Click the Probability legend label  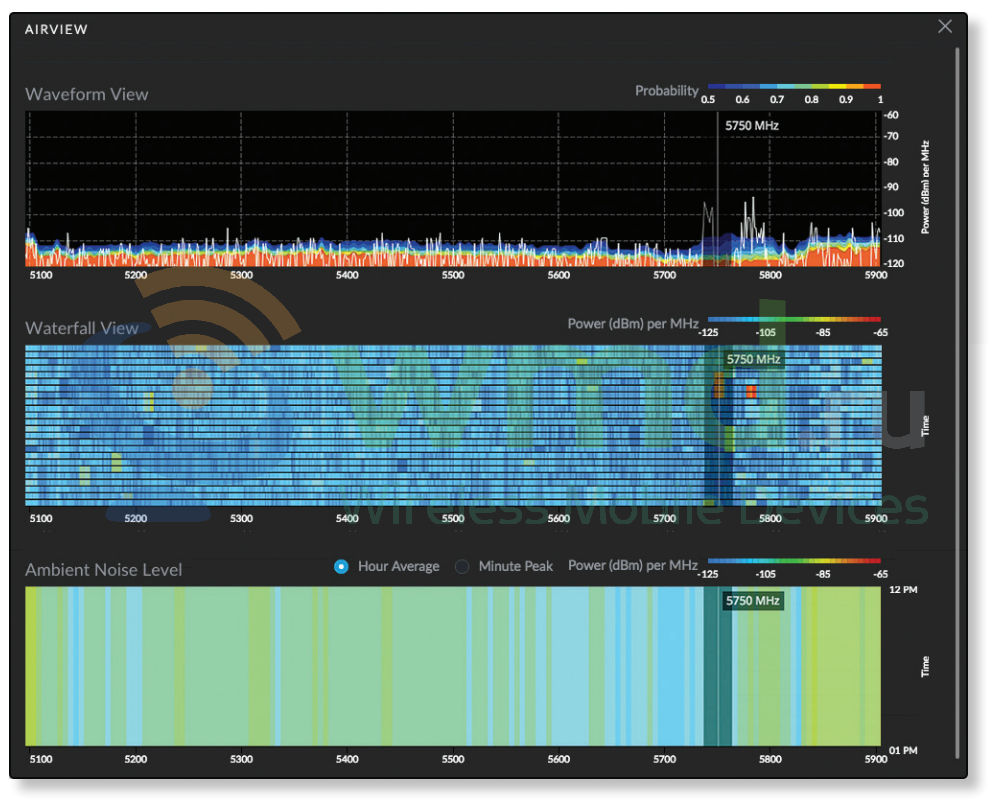point(667,91)
